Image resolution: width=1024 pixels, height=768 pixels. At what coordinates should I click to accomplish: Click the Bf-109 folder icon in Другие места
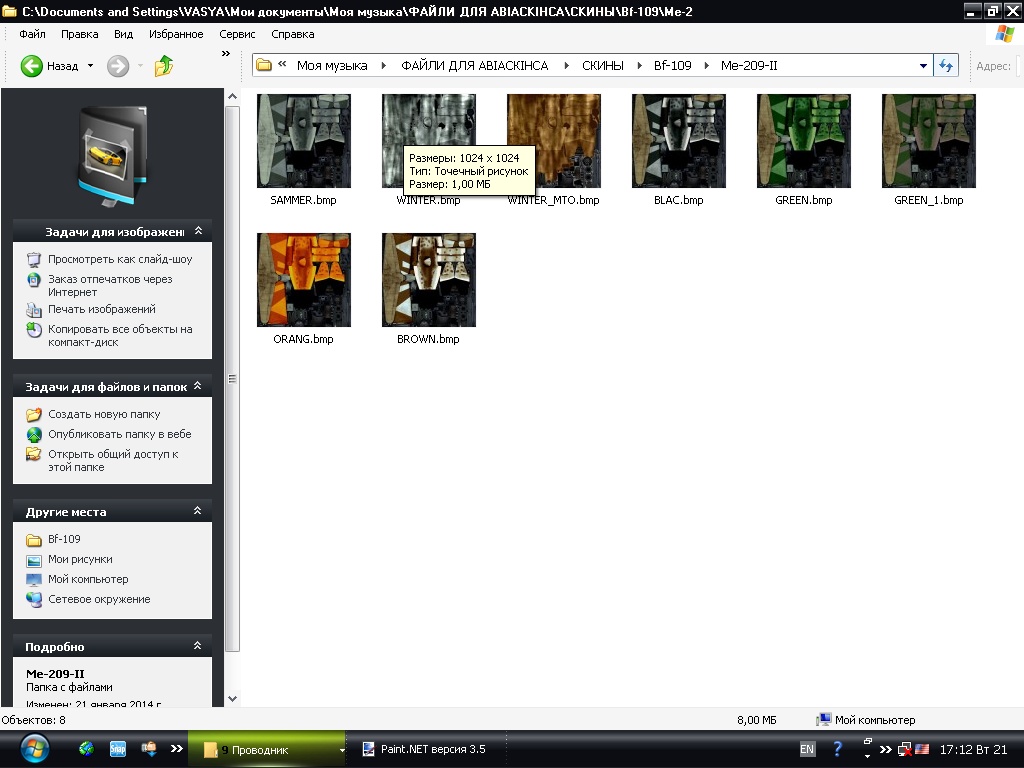34,540
